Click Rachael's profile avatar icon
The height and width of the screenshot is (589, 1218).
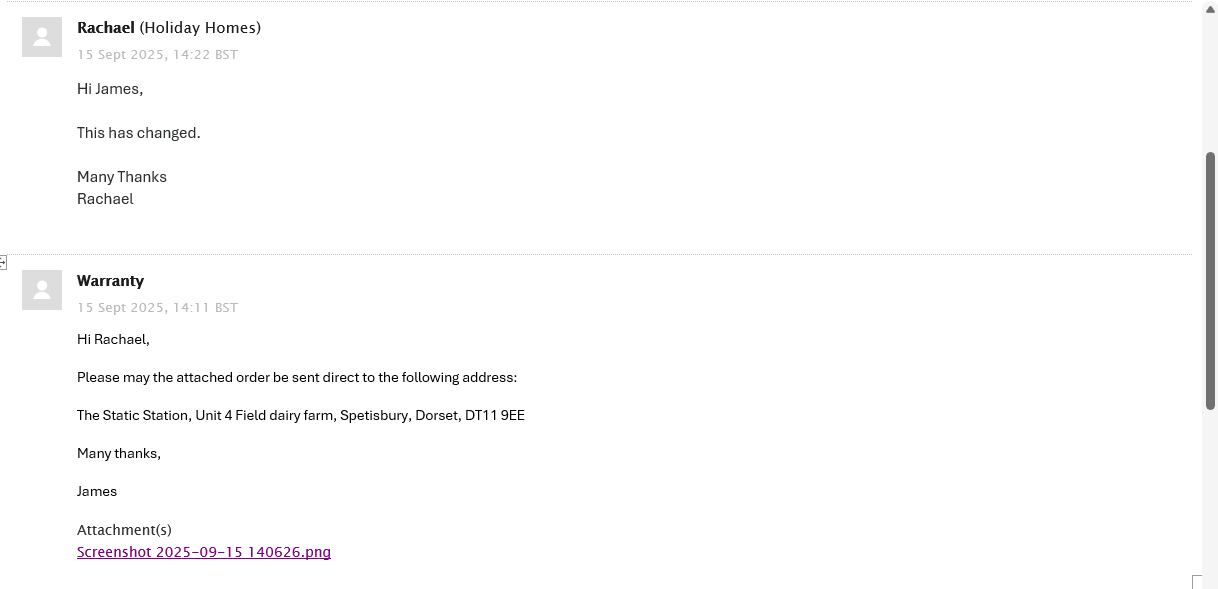coord(42,37)
